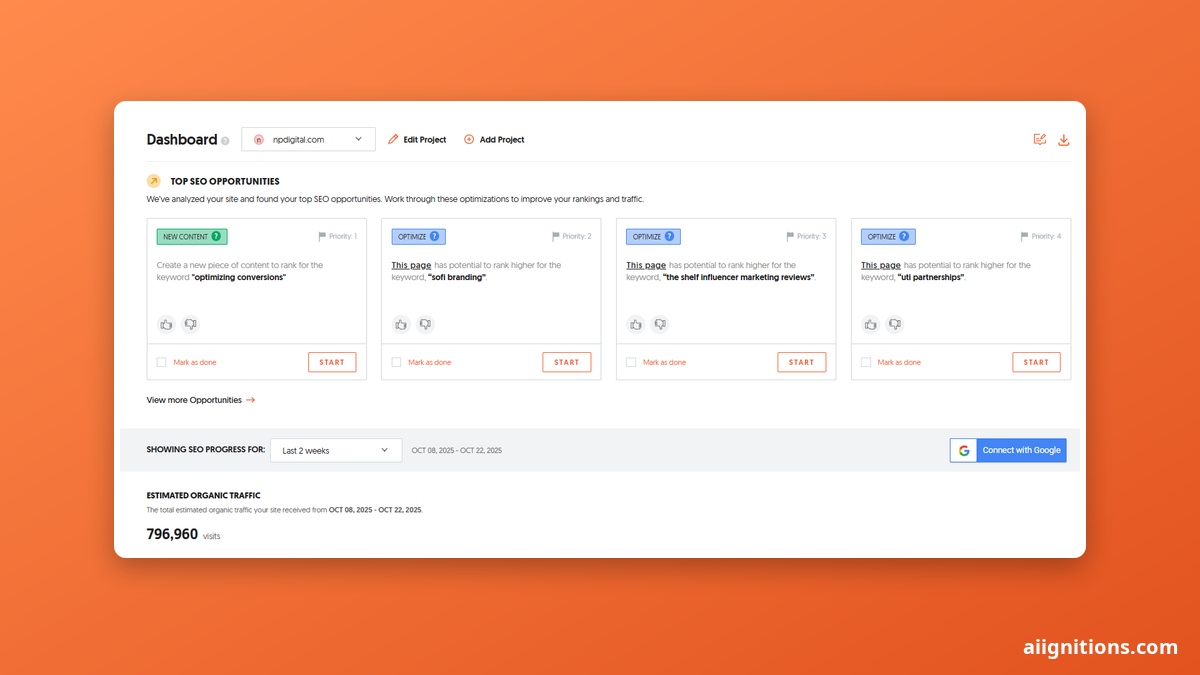Open This page link for shelf influencer marketing
Image resolution: width=1200 pixels, height=675 pixels.
click(x=646, y=265)
